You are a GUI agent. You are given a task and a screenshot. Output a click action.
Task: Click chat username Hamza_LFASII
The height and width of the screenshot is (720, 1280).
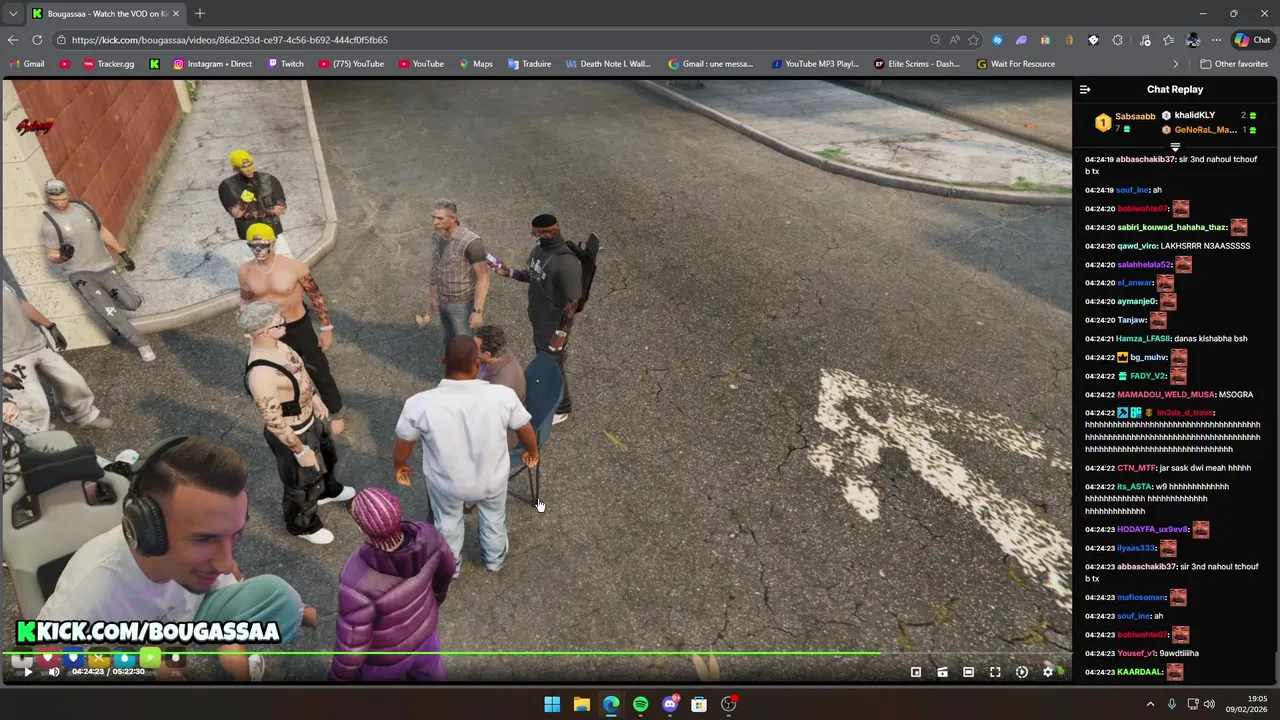[x=1143, y=339]
